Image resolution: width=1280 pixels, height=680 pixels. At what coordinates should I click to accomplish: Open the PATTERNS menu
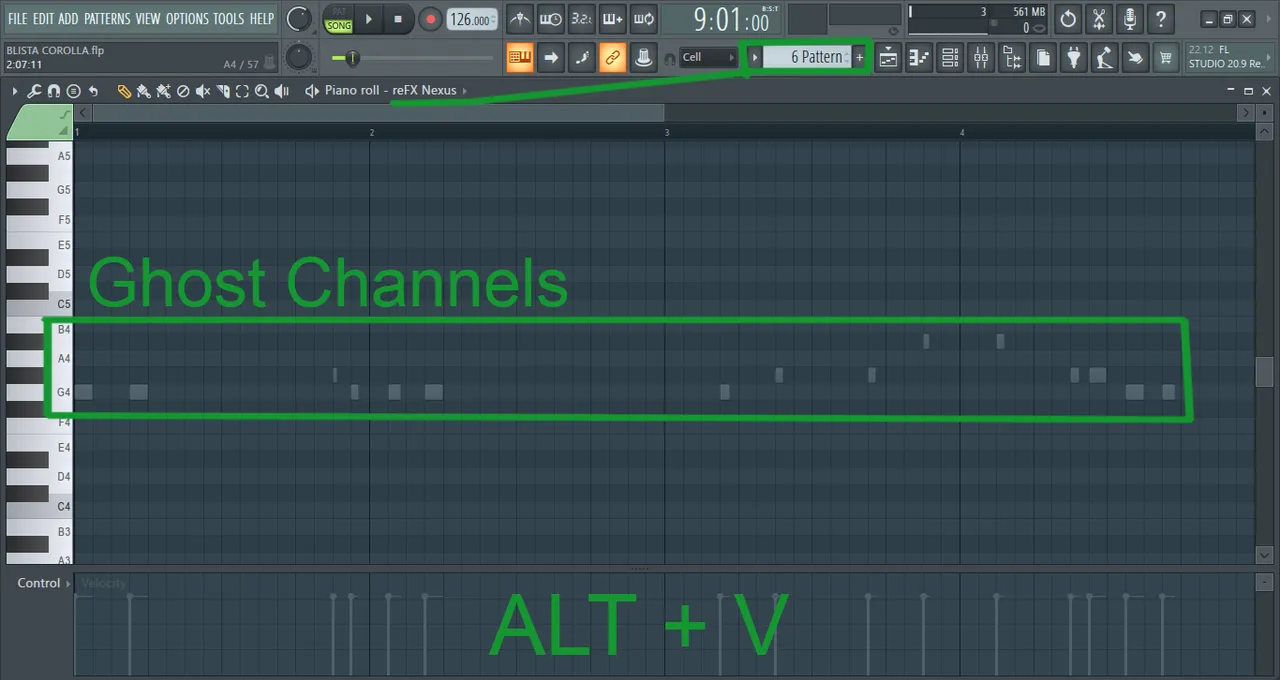click(x=107, y=18)
